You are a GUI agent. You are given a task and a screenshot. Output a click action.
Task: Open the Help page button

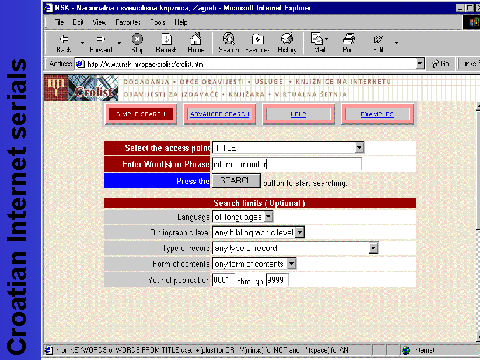coord(298,114)
